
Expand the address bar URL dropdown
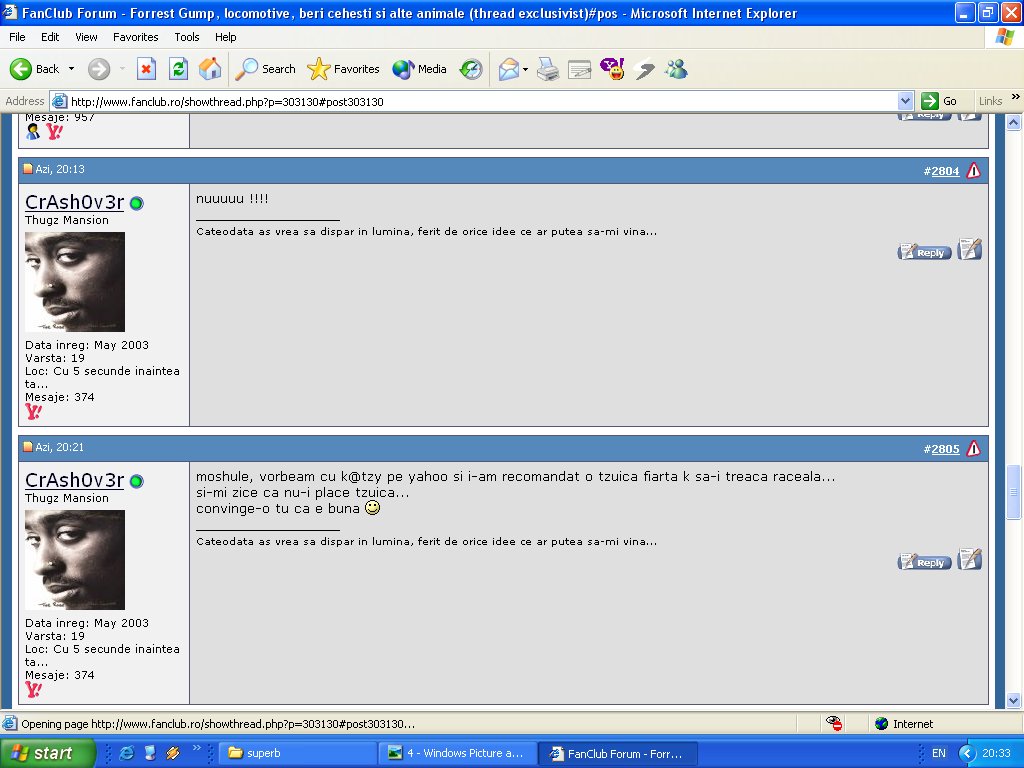[x=905, y=101]
